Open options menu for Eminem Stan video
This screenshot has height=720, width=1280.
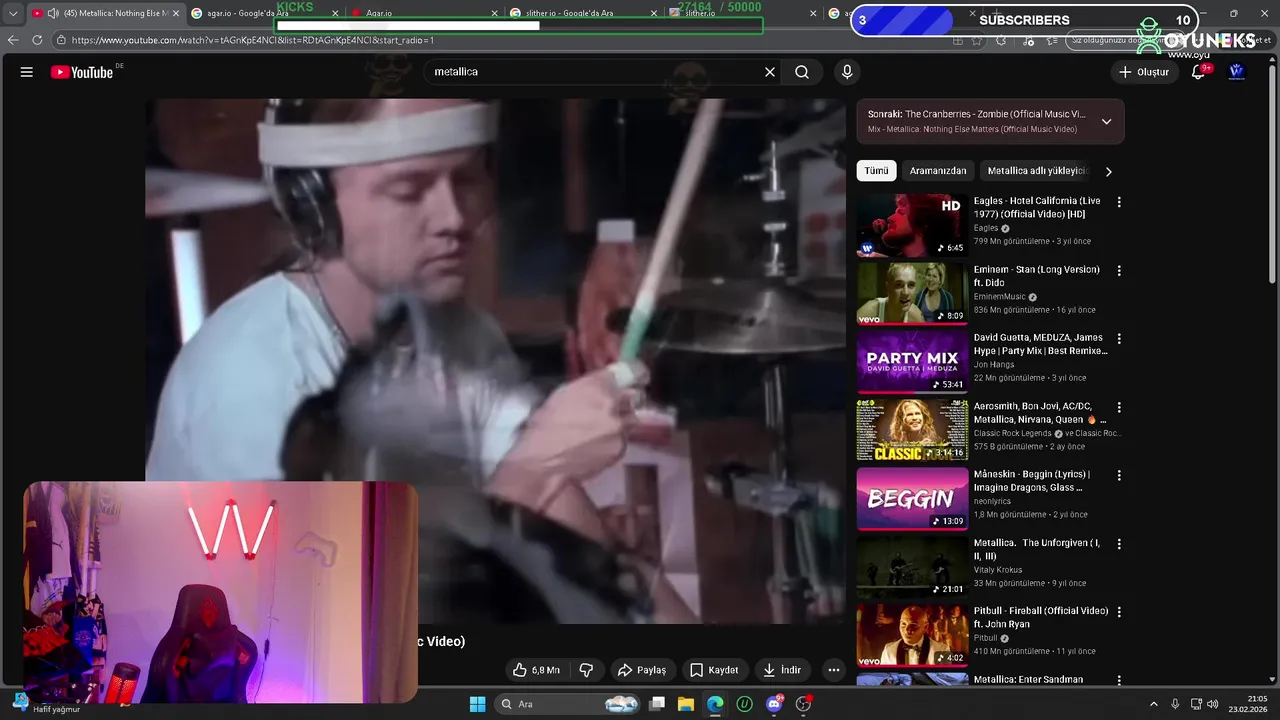[1119, 271]
